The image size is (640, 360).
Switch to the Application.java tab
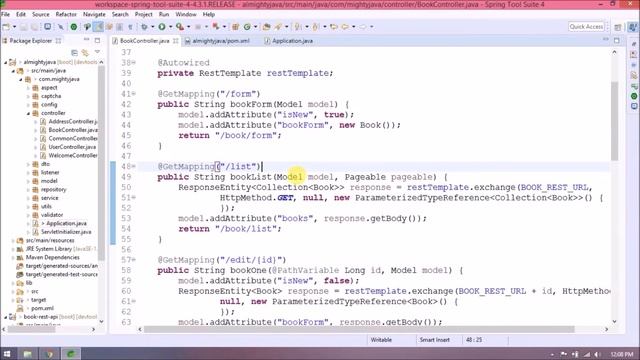[x=292, y=41]
